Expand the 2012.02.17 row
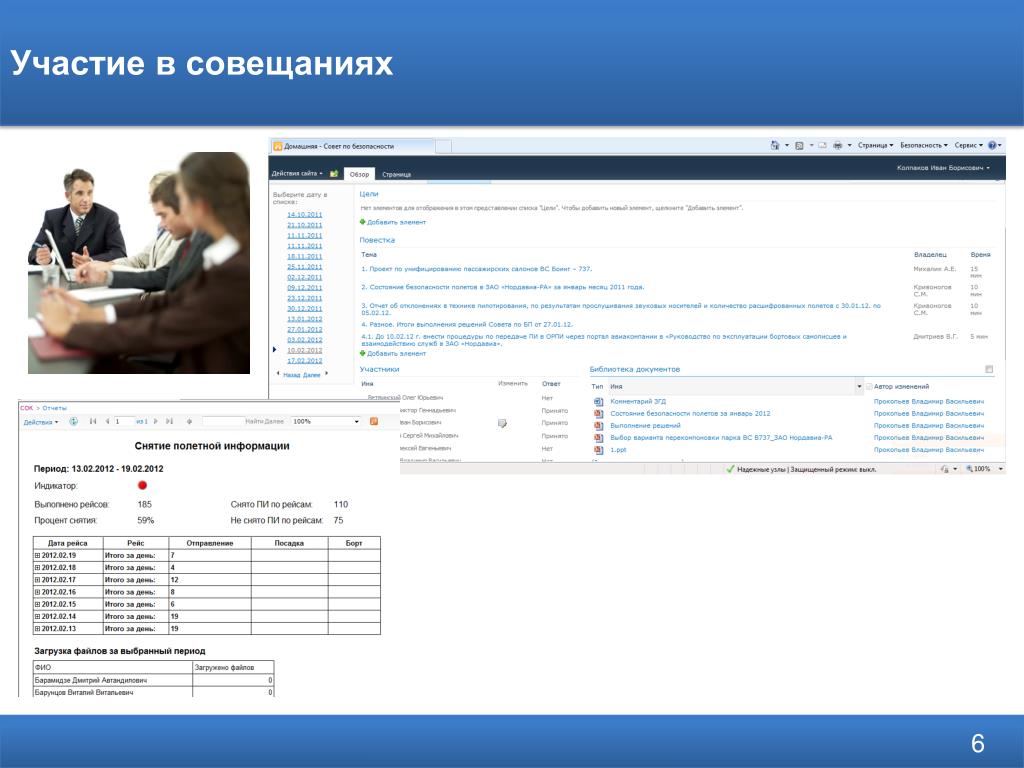This screenshot has height=768, width=1024. 37,580
